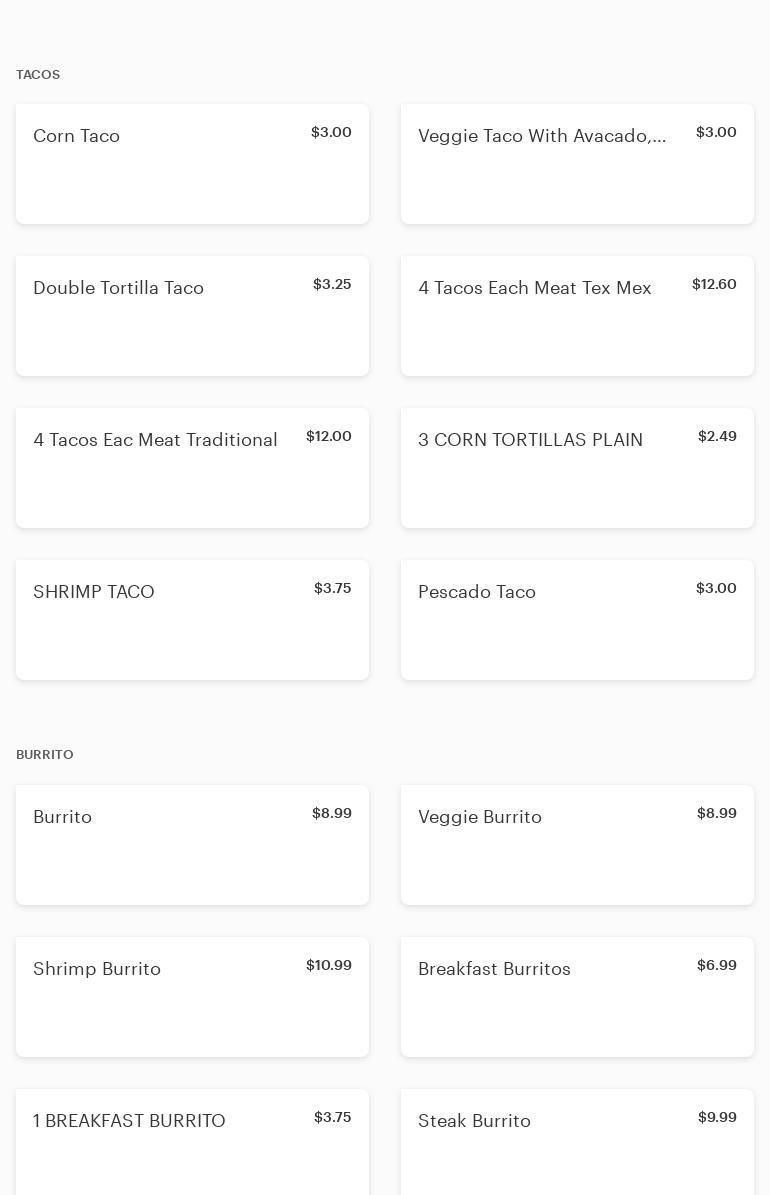Select the Shrimp Burrito item
770x1195 pixels.
[x=192, y=997]
